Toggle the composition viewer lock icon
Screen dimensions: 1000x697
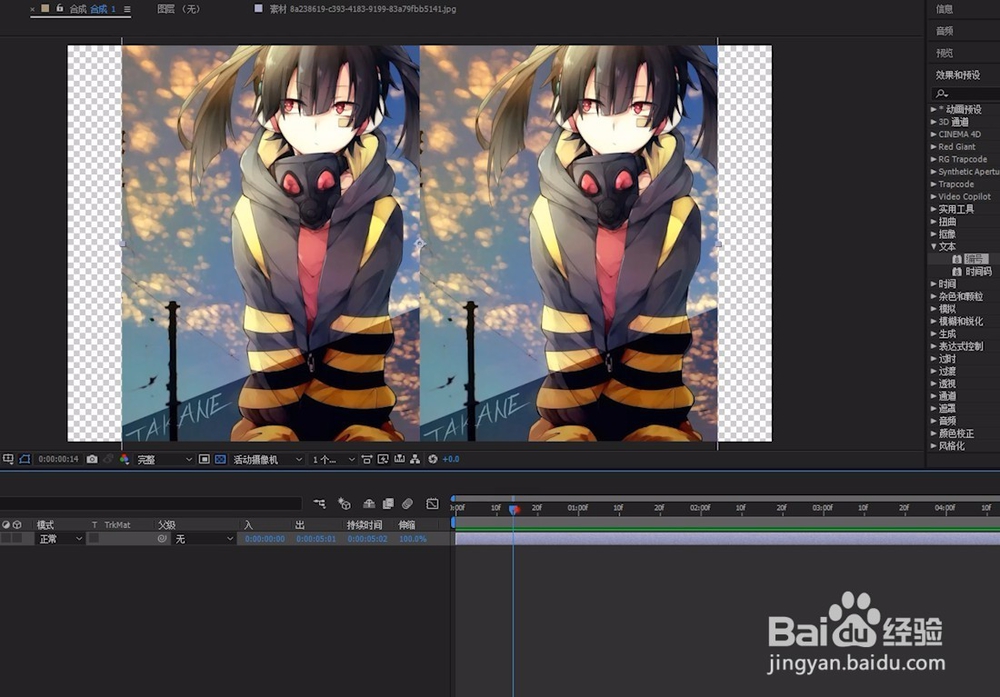click(59, 8)
